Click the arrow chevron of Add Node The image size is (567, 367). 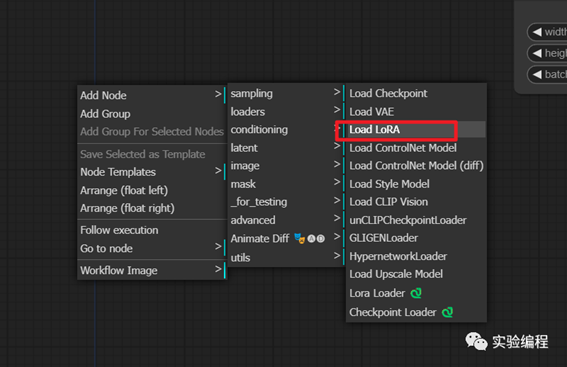click(x=218, y=94)
